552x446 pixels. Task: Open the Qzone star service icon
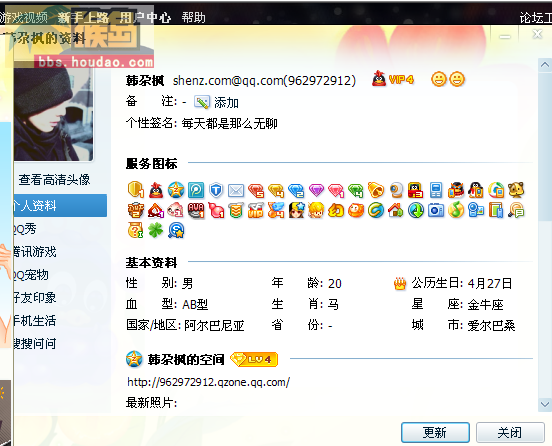[x=176, y=190]
